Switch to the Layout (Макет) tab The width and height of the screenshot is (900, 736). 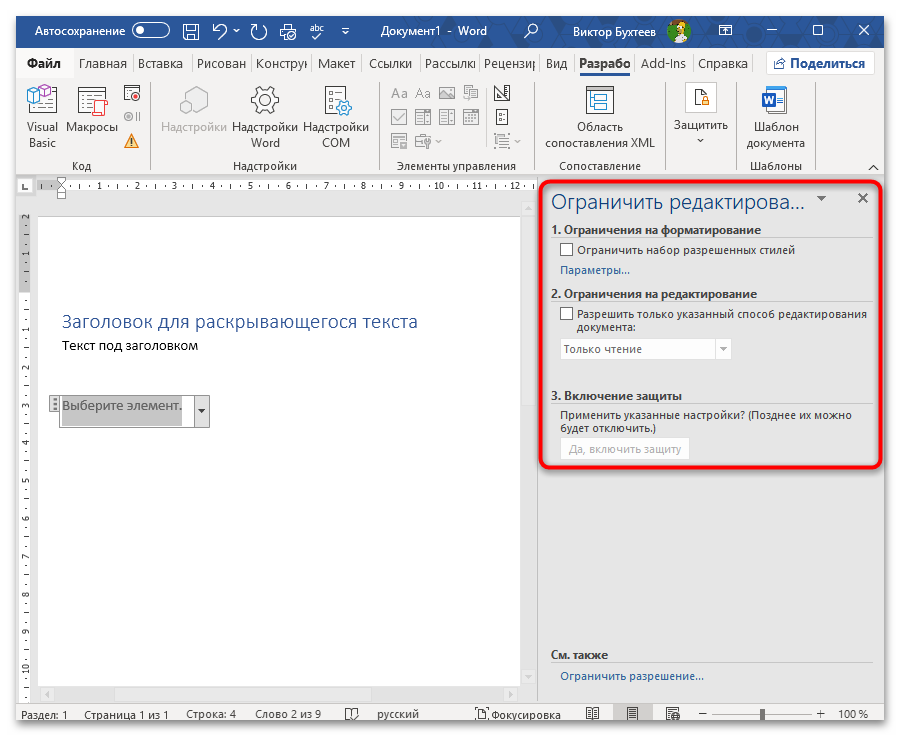tap(337, 64)
